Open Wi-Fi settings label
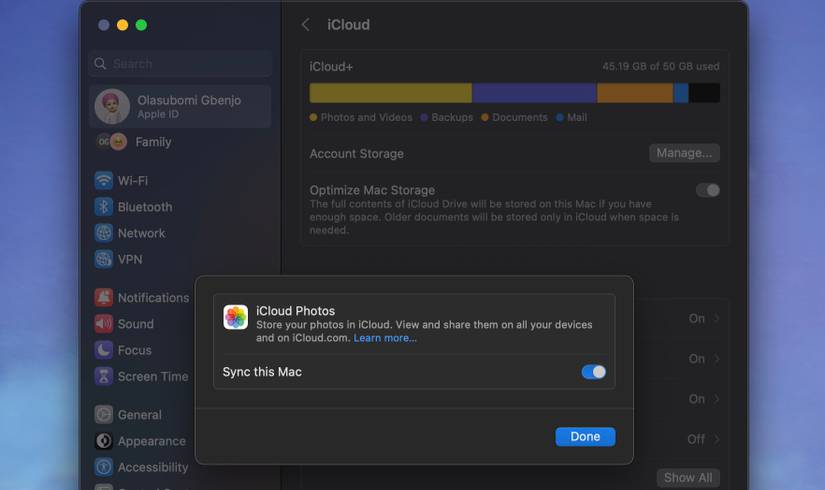Screen dimensions: 825x490 pos(133,181)
